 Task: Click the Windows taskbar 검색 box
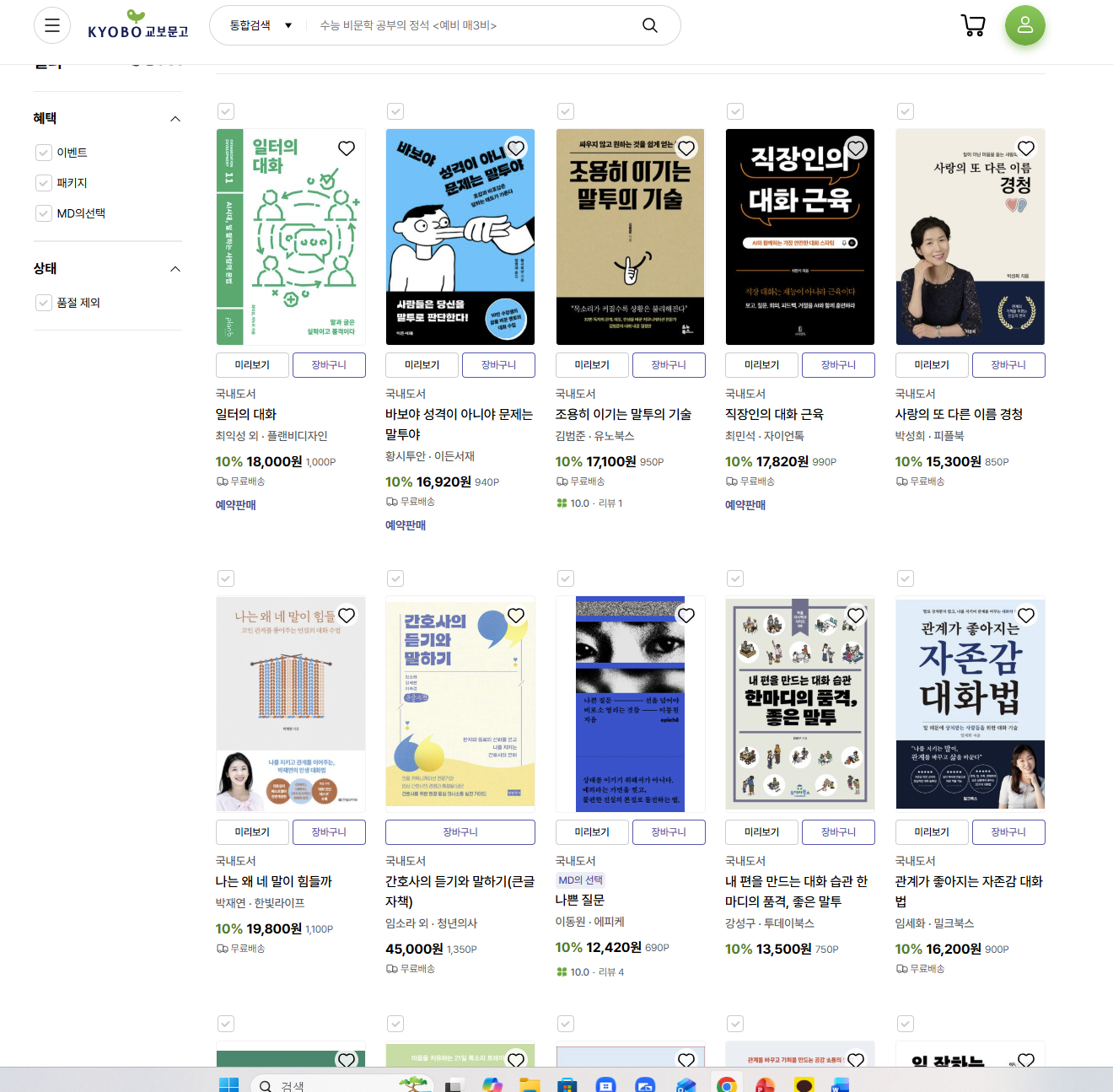(x=341, y=1084)
